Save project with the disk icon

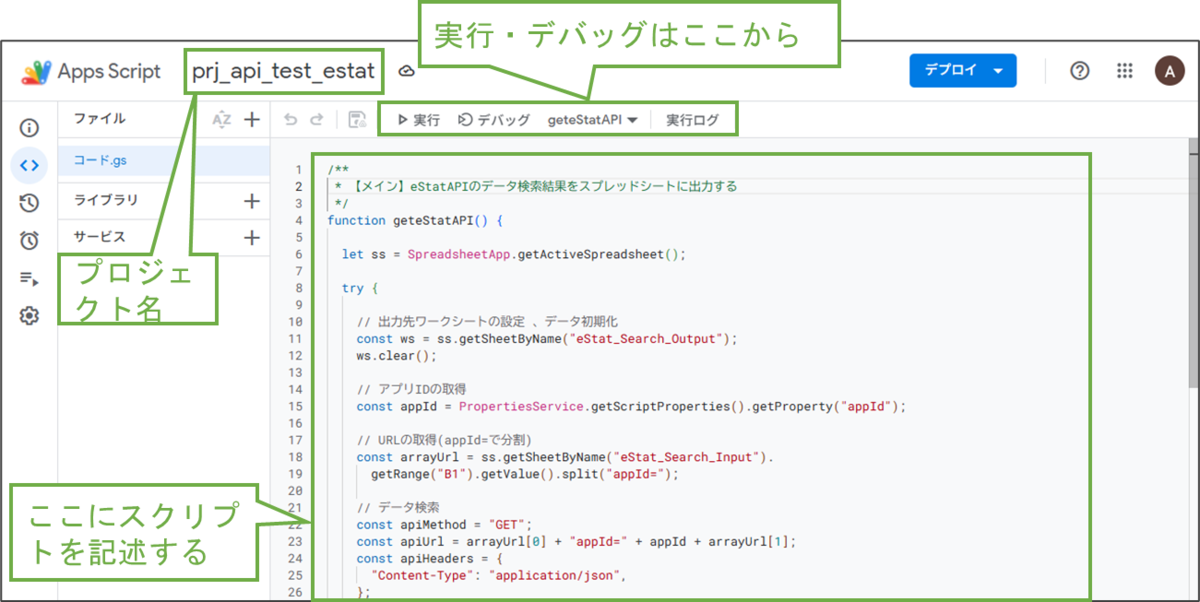click(x=357, y=119)
